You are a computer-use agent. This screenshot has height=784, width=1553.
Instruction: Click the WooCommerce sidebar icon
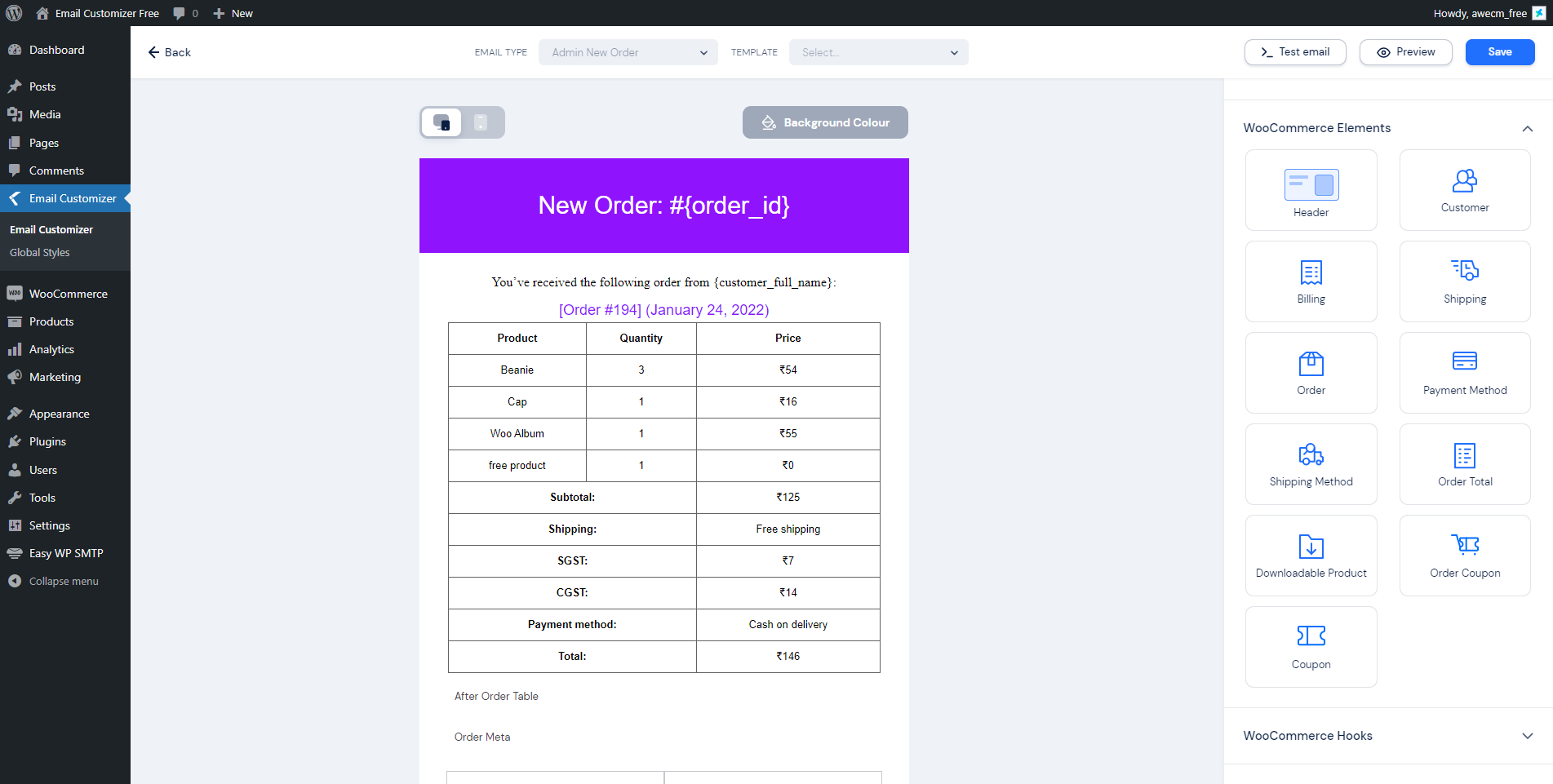[15, 294]
